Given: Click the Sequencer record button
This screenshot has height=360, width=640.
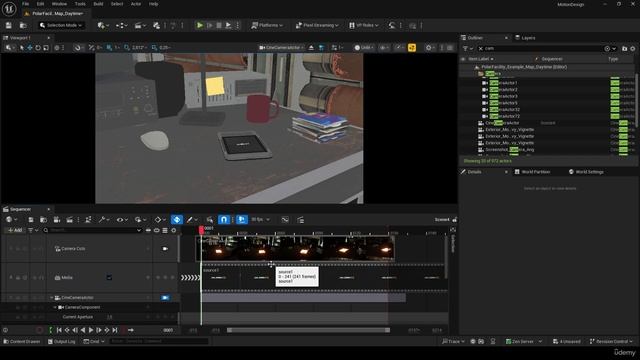Looking at the screenshot, I should coord(39,330).
